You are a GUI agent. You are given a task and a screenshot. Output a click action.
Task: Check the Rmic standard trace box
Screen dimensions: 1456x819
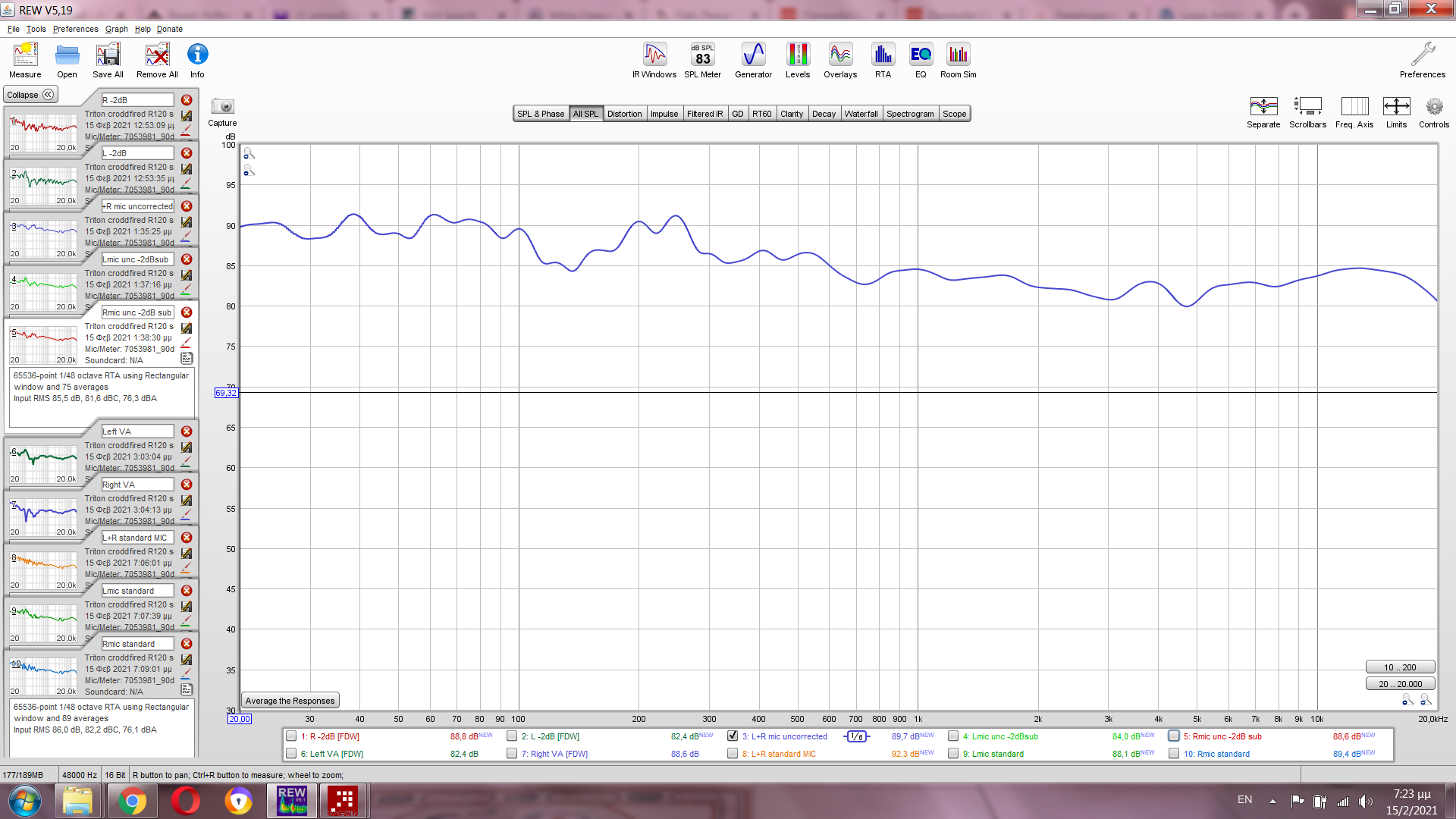pos(1174,753)
